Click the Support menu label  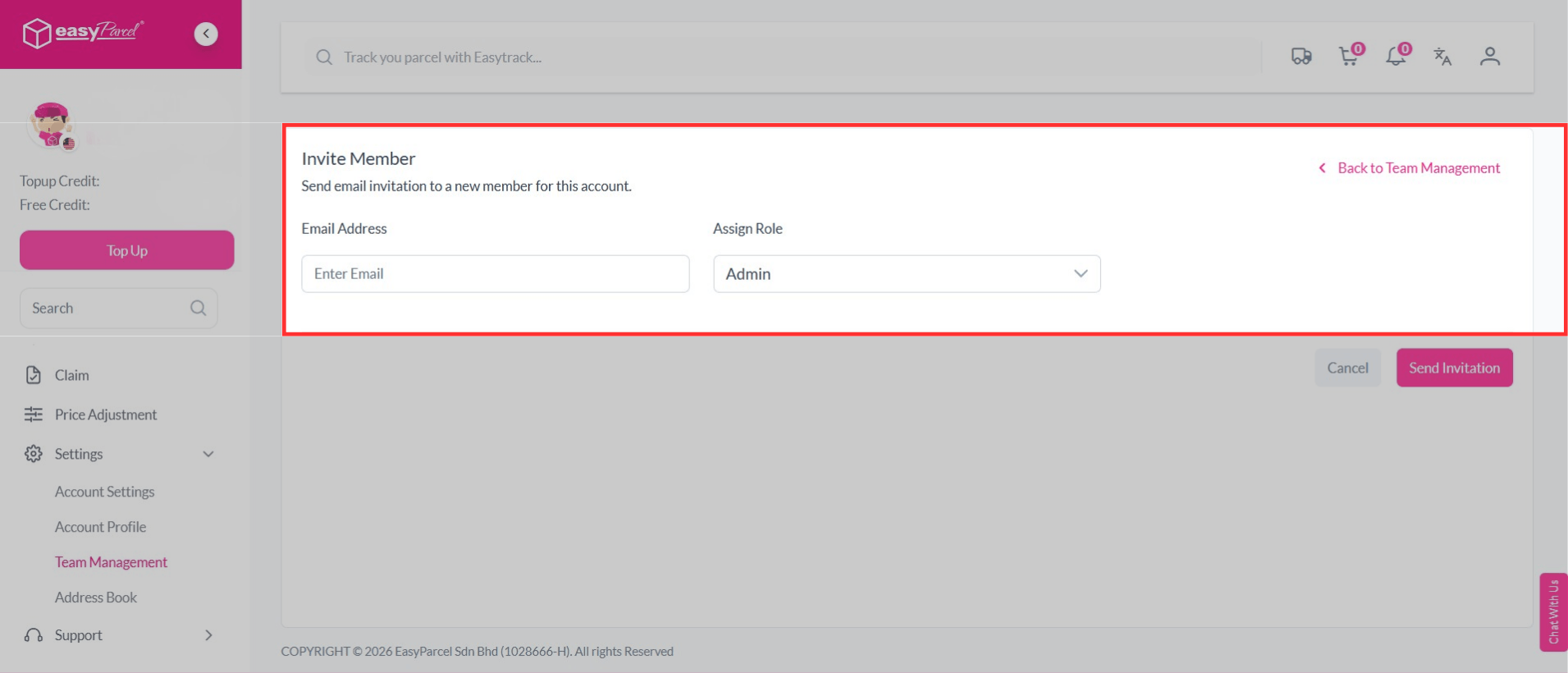point(79,635)
